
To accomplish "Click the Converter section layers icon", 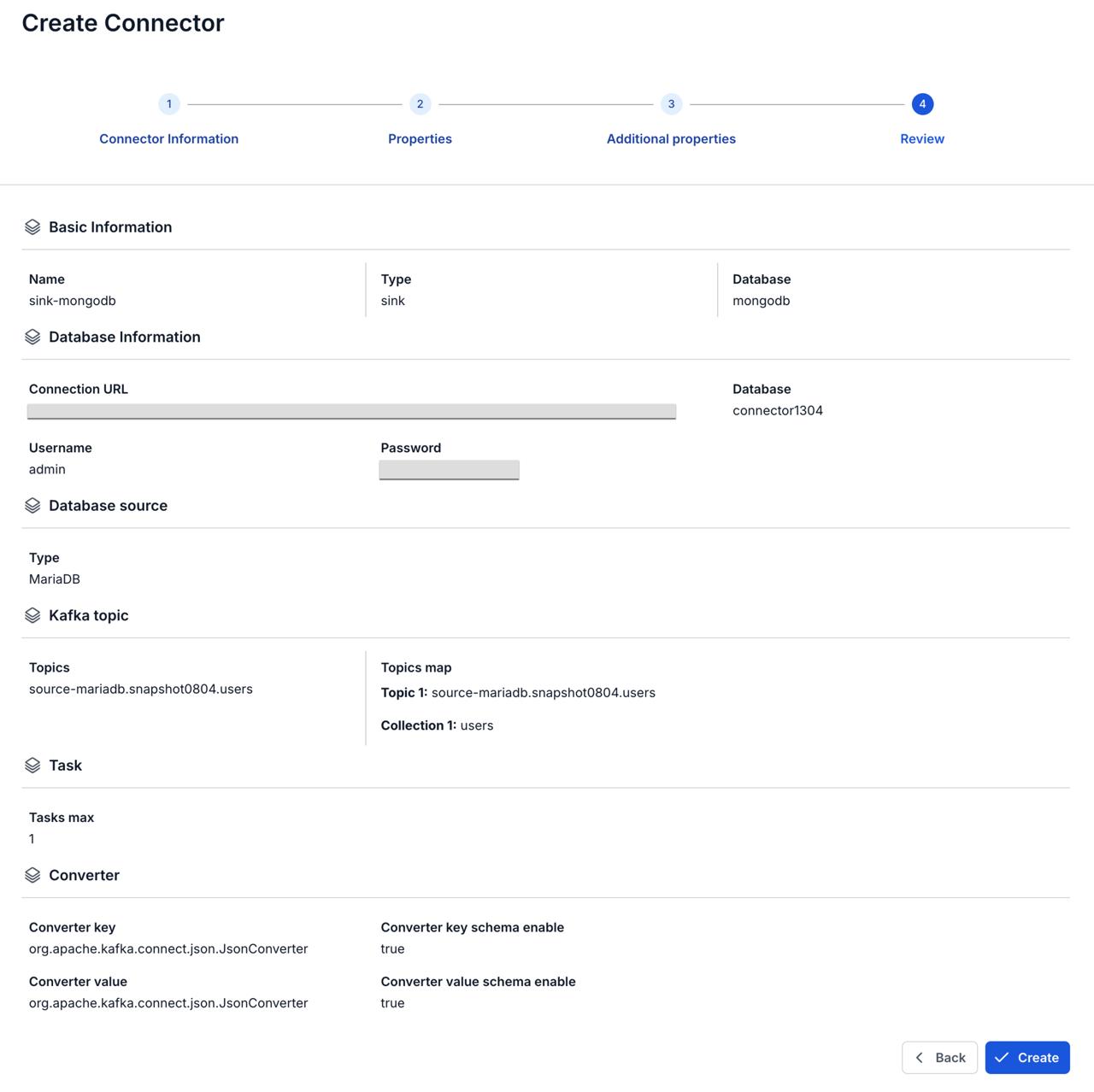I will [32, 875].
